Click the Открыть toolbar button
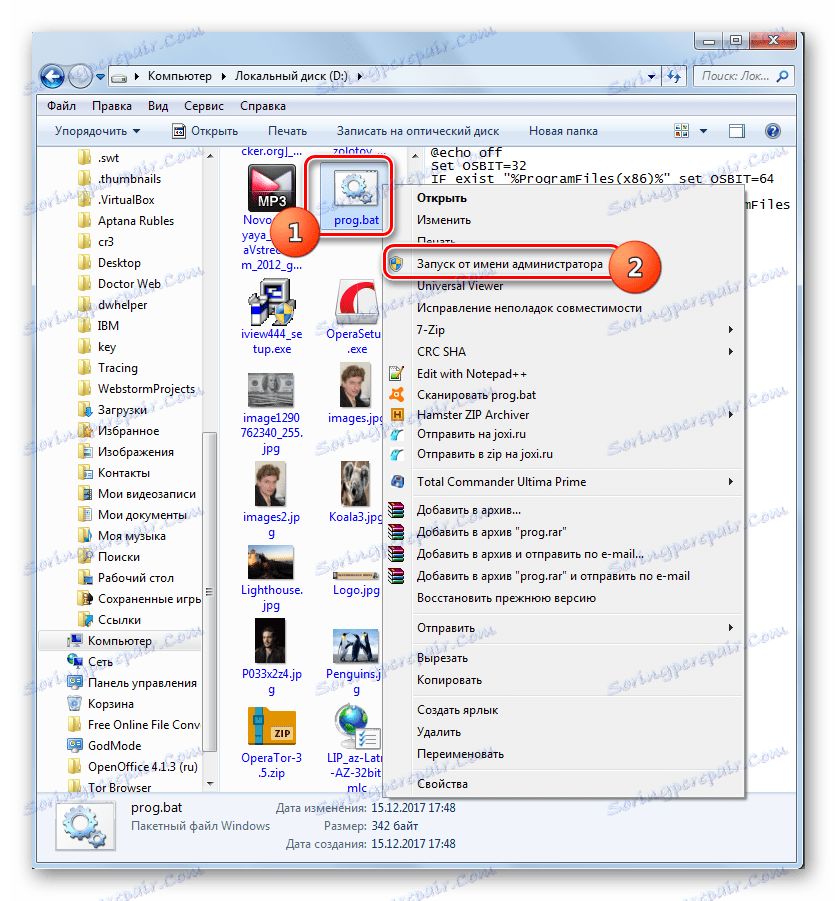The width and height of the screenshot is (837, 901). tap(206, 131)
